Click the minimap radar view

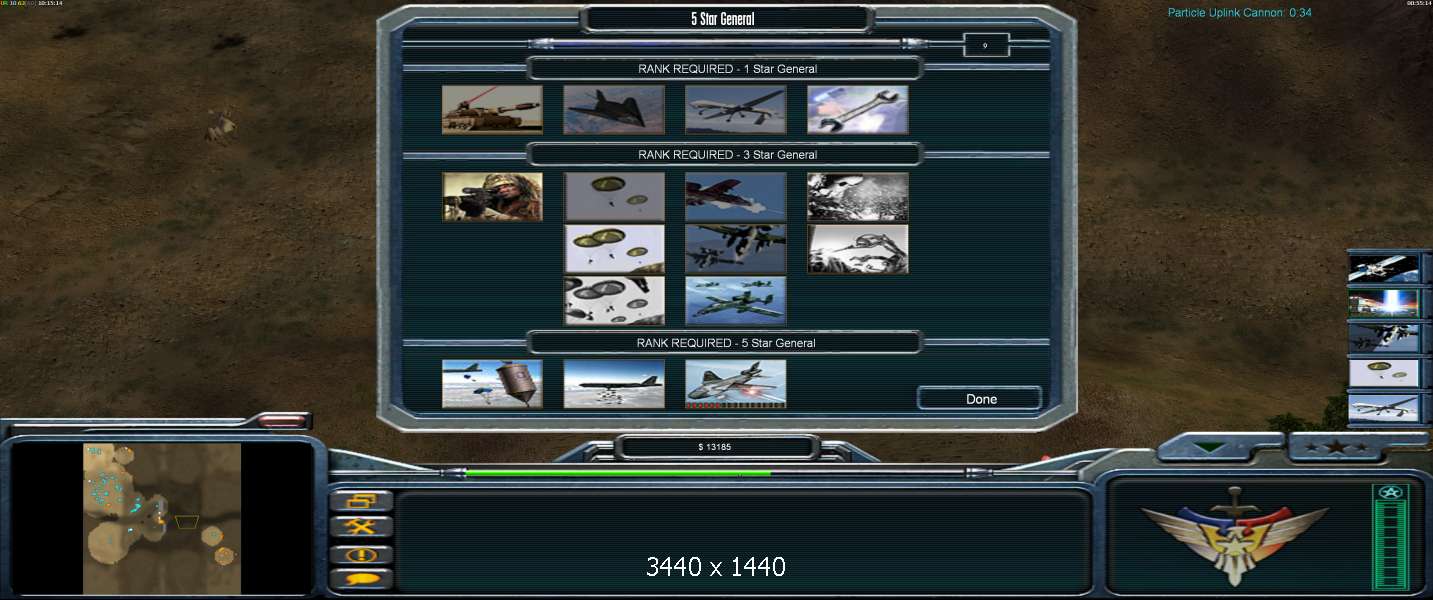[x=162, y=518]
